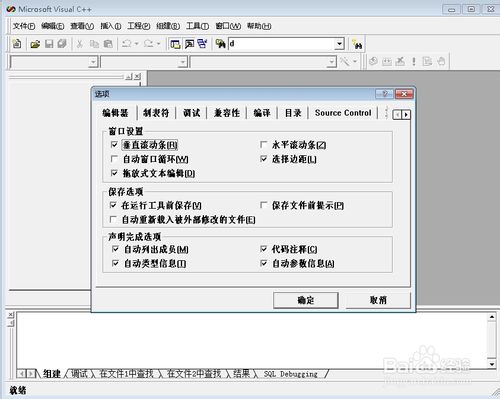Click the Cut scissors icon

(x=80, y=44)
